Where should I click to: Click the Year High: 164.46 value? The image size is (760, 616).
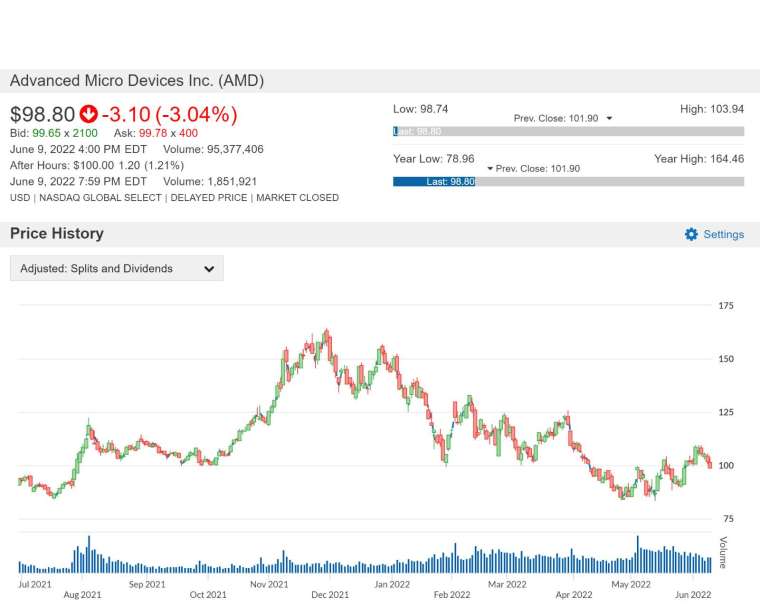(699, 159)
